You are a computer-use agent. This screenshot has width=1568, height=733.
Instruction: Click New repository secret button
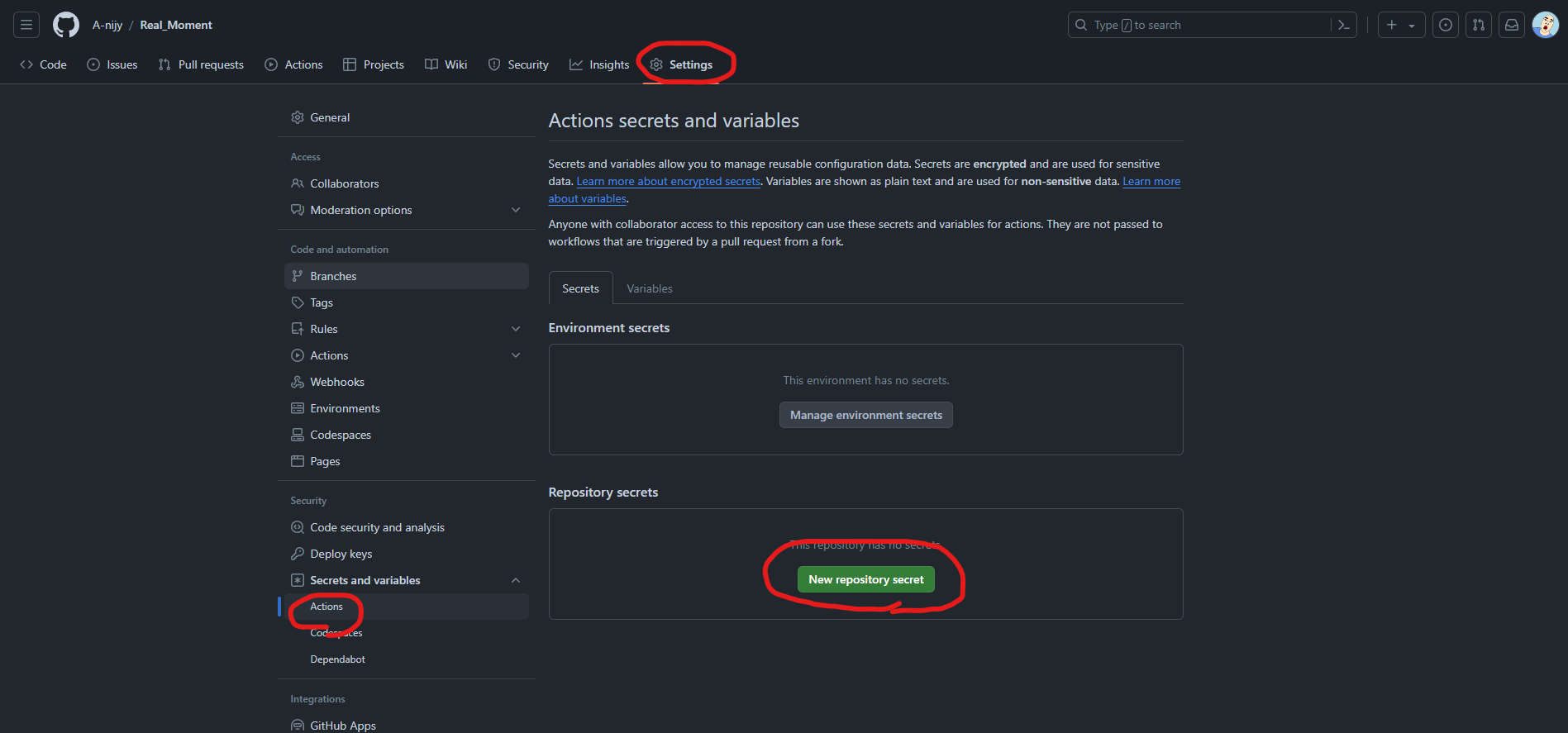tap(866, 579)
